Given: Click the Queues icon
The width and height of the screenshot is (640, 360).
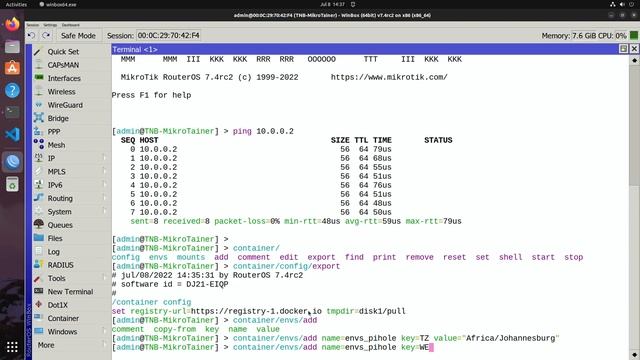Looking at the screenshot, I should (x=38, y=224).
